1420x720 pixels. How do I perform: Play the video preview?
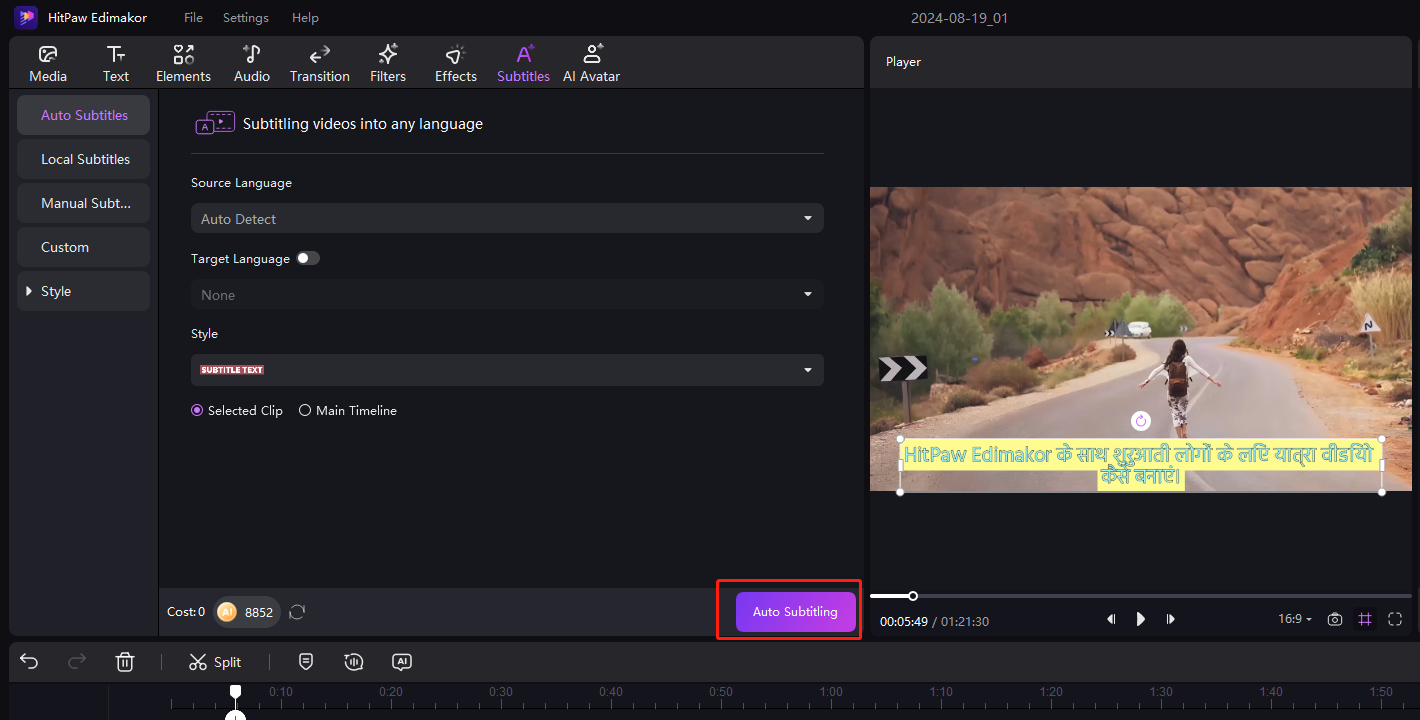click(x=1141, y=620)
